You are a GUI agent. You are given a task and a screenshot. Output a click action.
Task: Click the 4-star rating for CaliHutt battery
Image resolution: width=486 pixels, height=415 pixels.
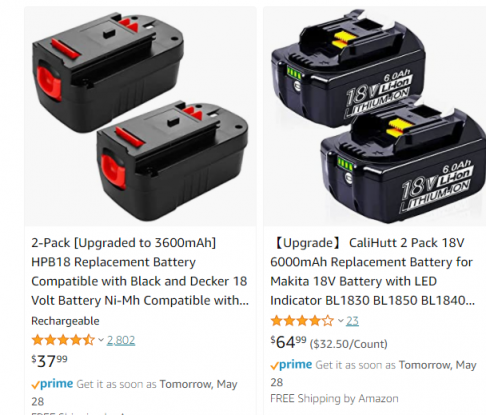(302, 321)
